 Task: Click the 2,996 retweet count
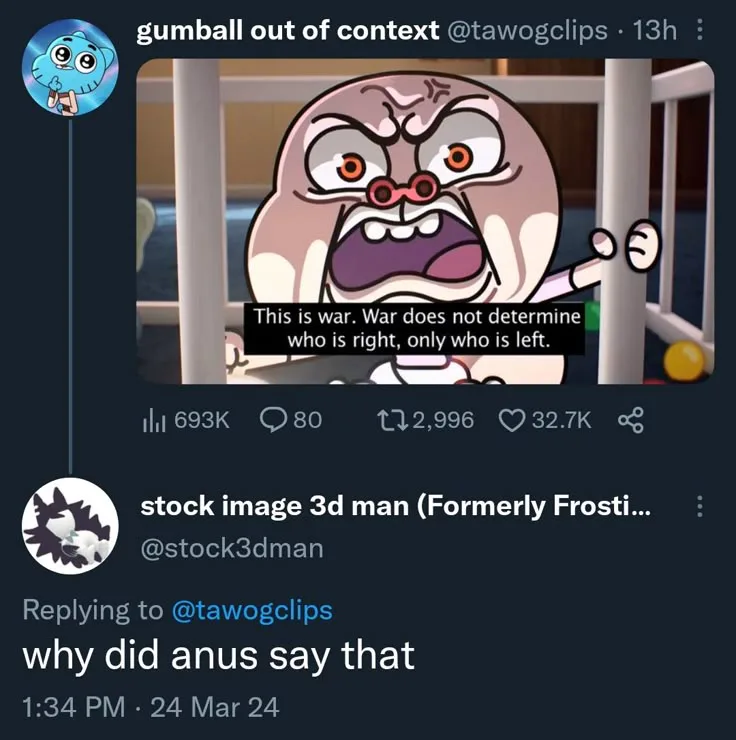tap(443, 420)
